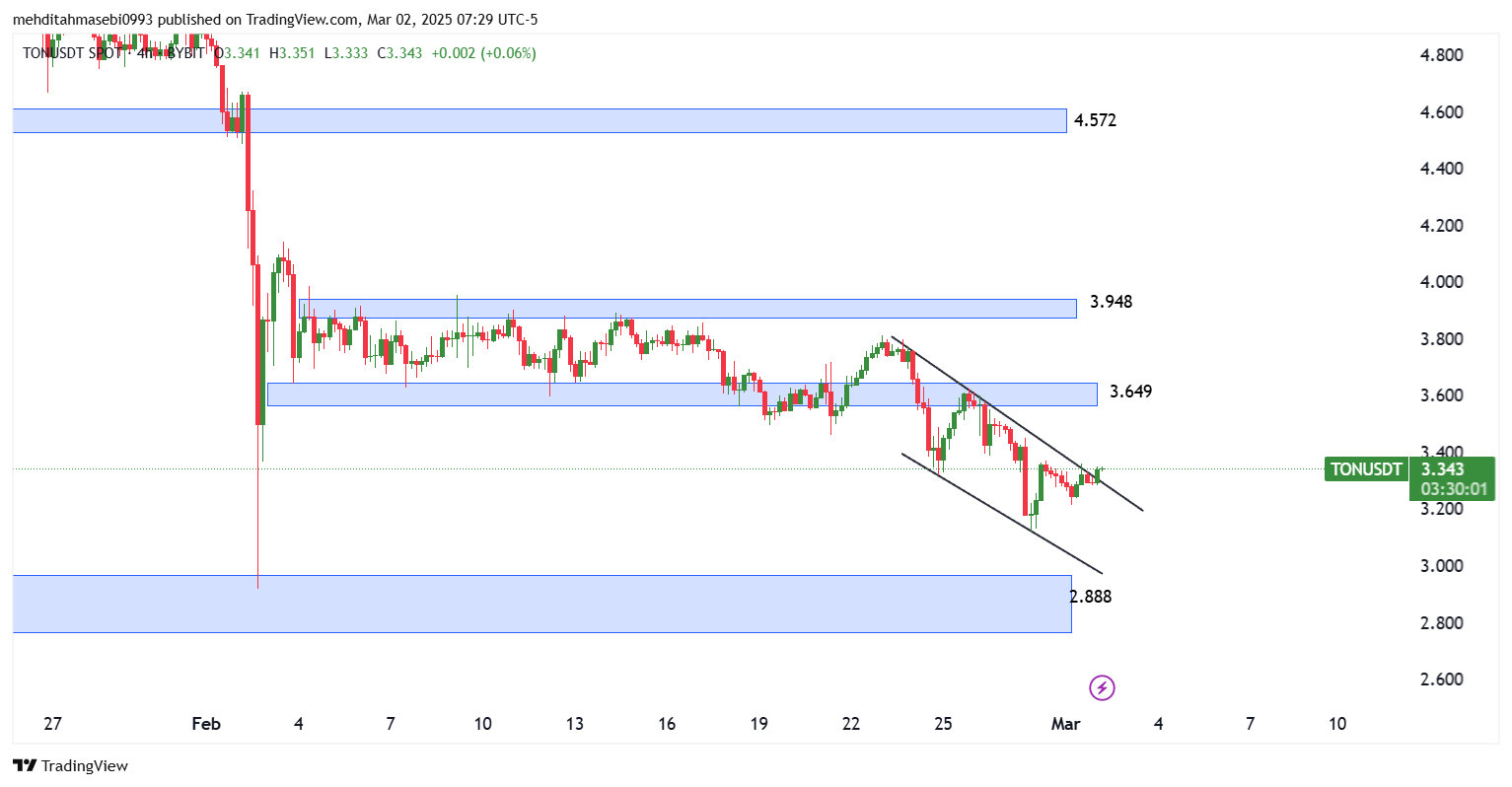1512x787 pixels.
Task: Click the 3.800 price axis tick
Action: coord(1441,339)
